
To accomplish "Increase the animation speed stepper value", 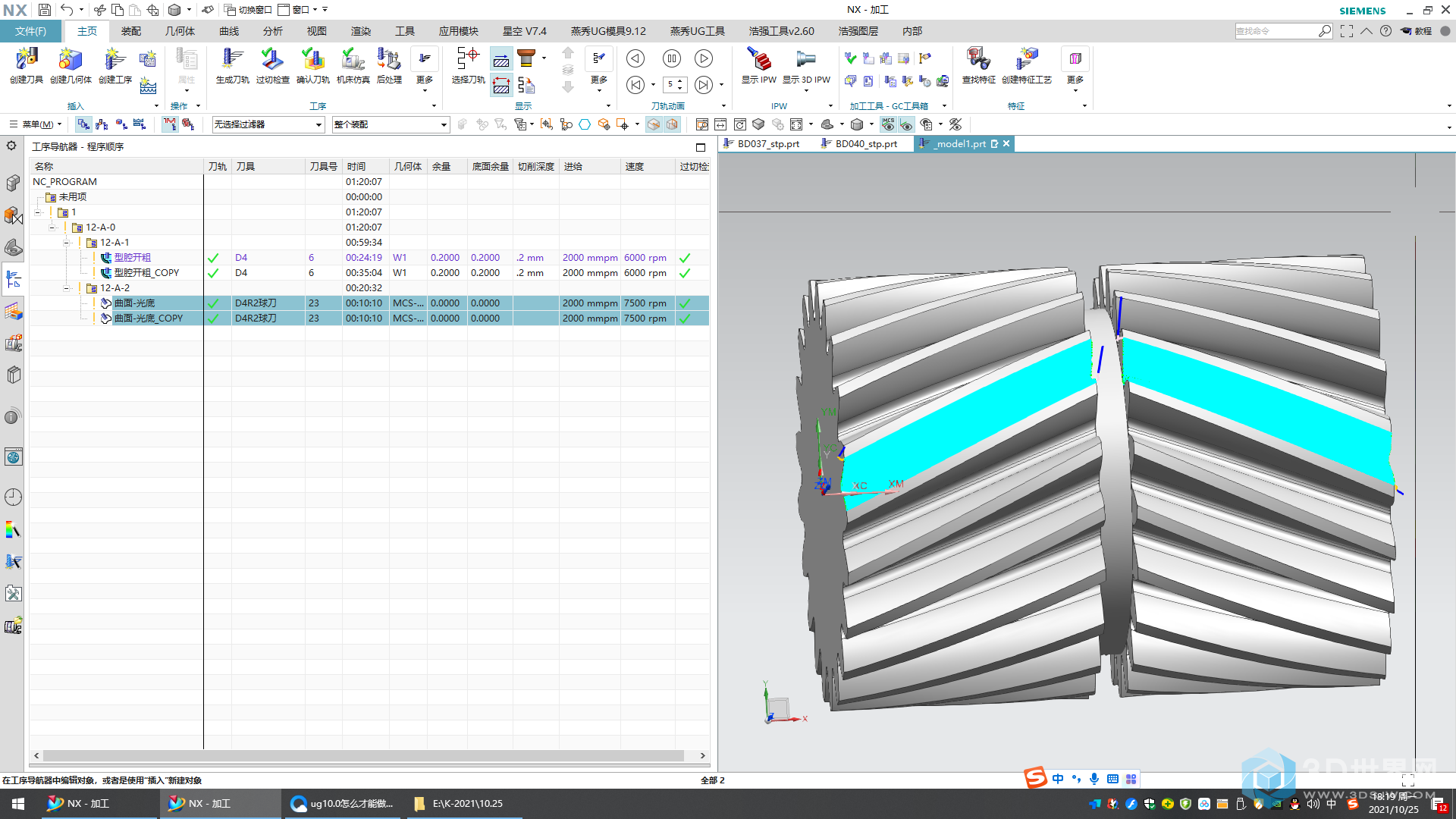I will tap(680, 80).
